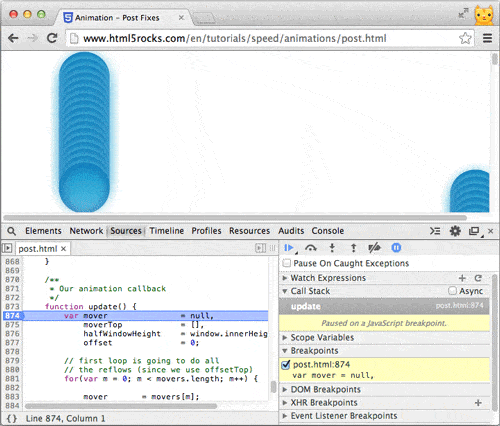The height and width of the screenshot is (426, 500).
Task: Click the source code horizontal scrollbar
Action: pos(121,406)
